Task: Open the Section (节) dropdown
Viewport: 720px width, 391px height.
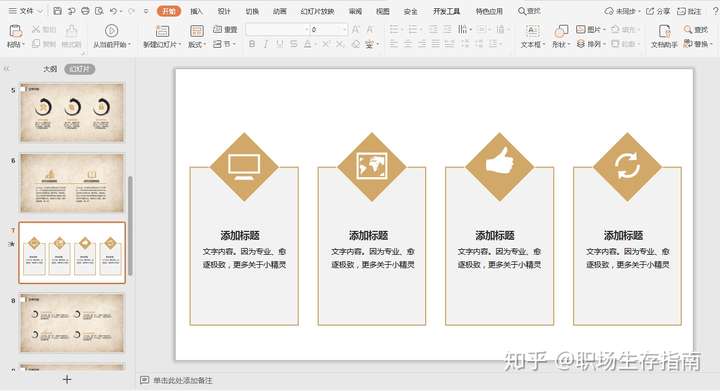Action: coord(225,44)
